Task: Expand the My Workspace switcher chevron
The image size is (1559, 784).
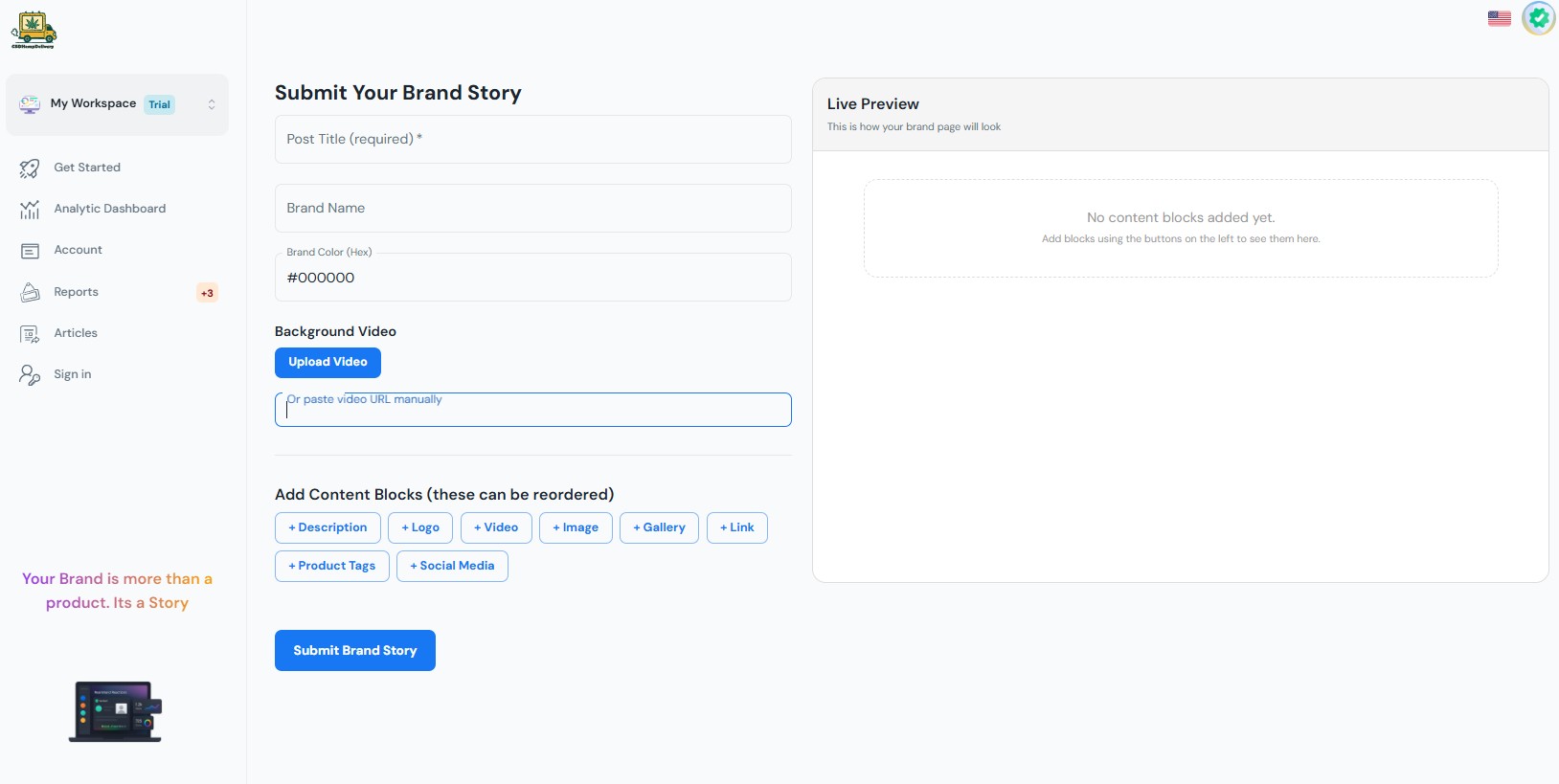Action: [212, 104]
